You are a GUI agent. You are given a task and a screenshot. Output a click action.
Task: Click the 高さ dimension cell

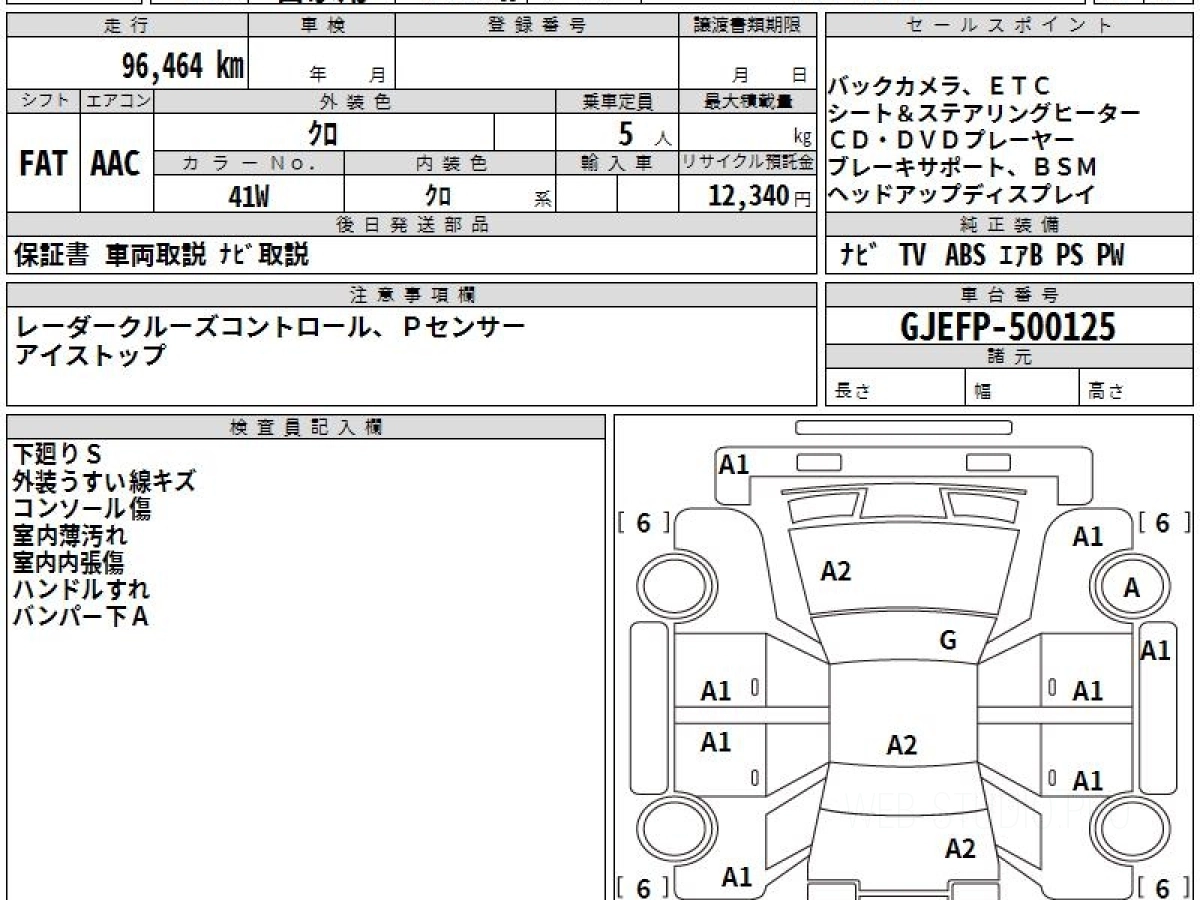coord(1136,388)
